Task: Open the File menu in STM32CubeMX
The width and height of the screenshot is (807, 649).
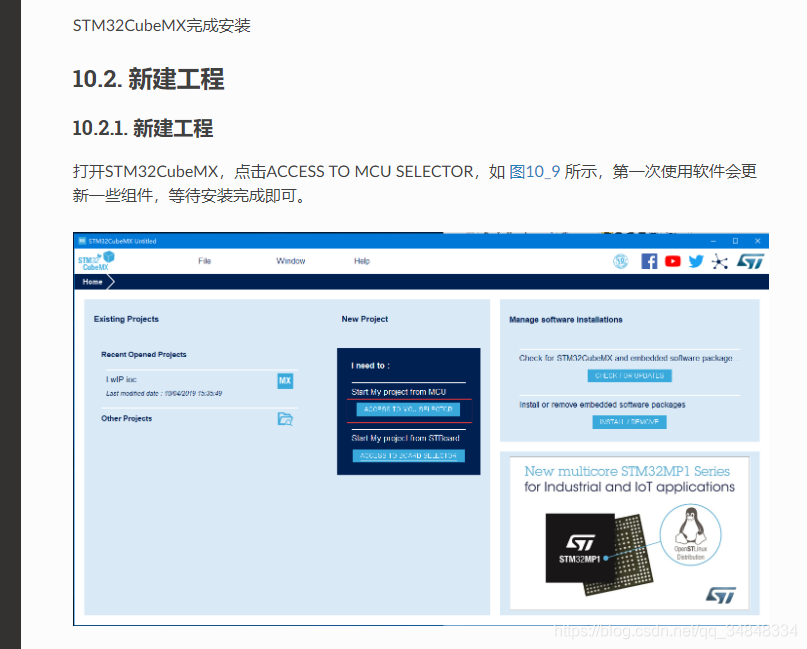Action: coord(204,261)
